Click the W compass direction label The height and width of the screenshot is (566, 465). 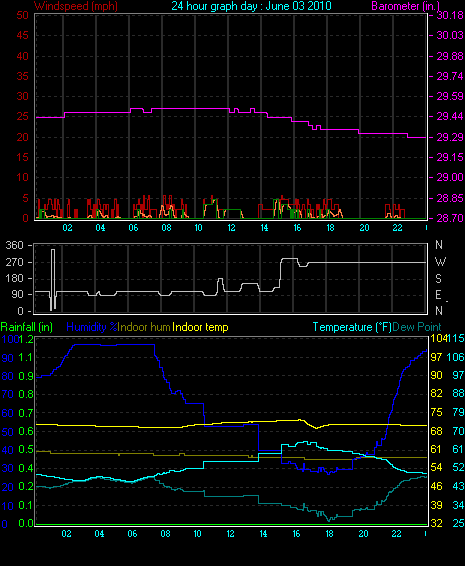click(440, 262)
